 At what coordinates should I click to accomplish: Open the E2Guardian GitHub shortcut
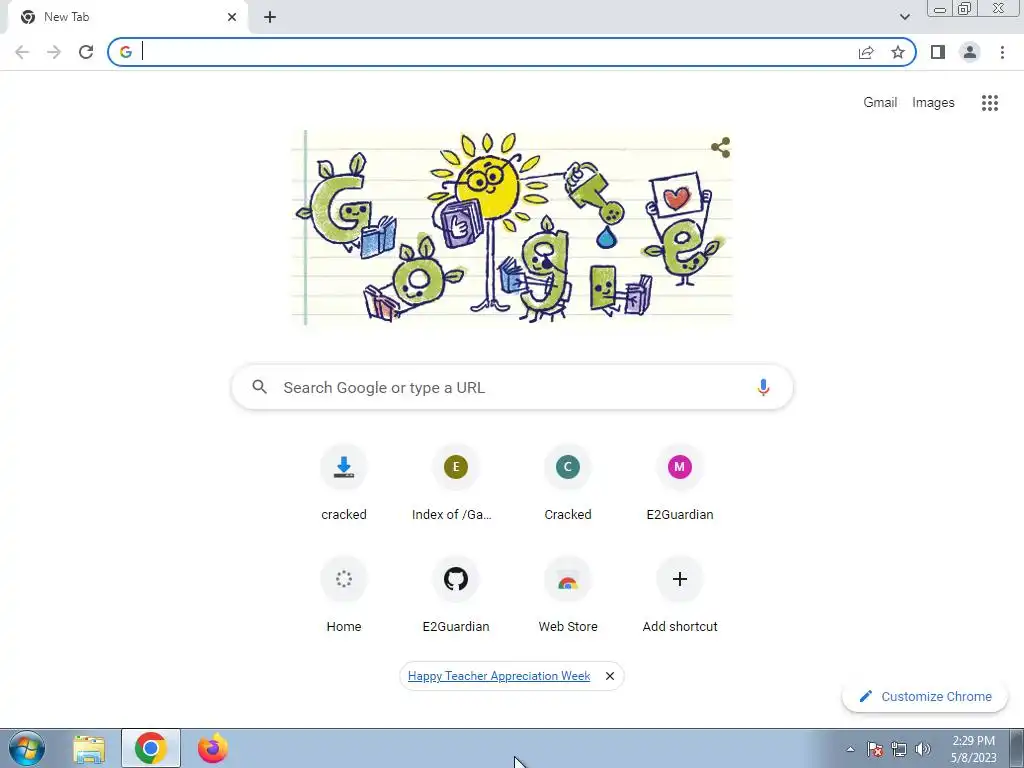[456, 594]
